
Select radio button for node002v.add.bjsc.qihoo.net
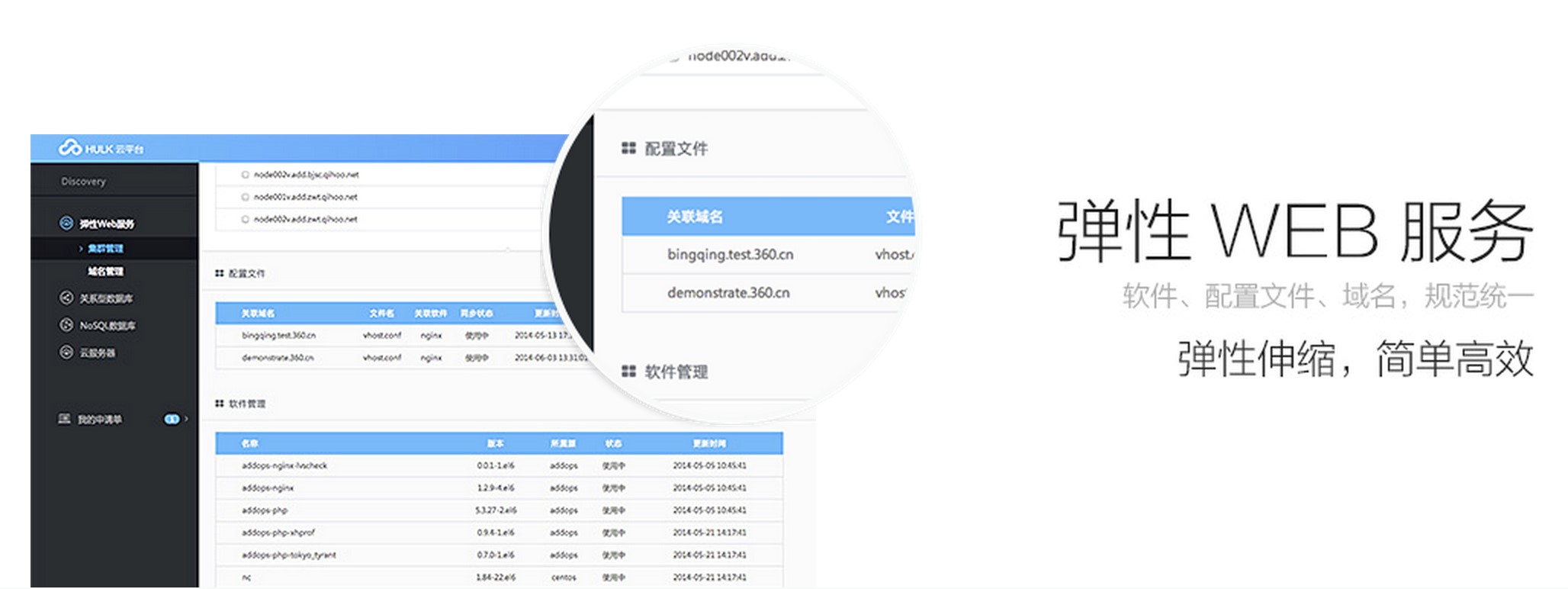[246, 175]
